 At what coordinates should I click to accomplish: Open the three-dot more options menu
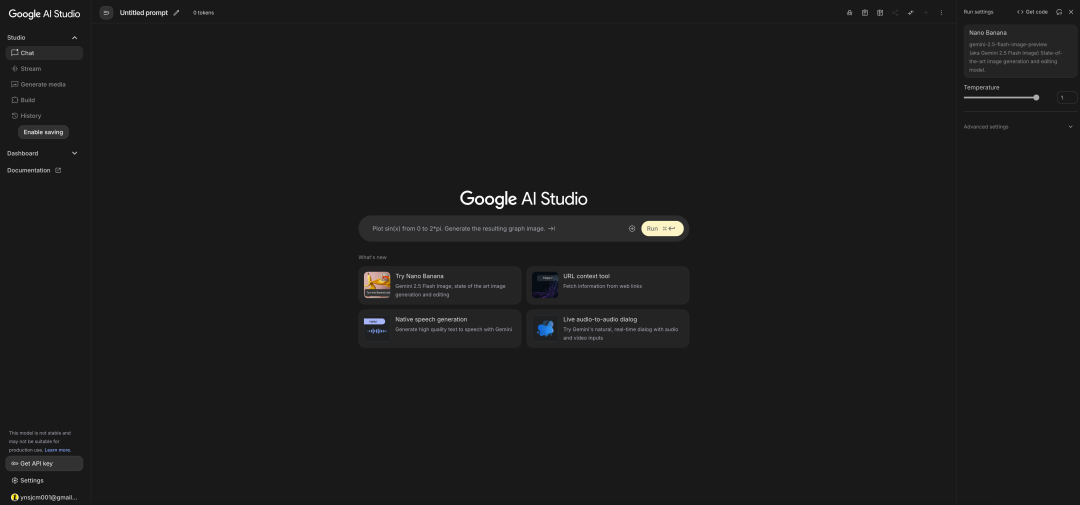[941, 12]
